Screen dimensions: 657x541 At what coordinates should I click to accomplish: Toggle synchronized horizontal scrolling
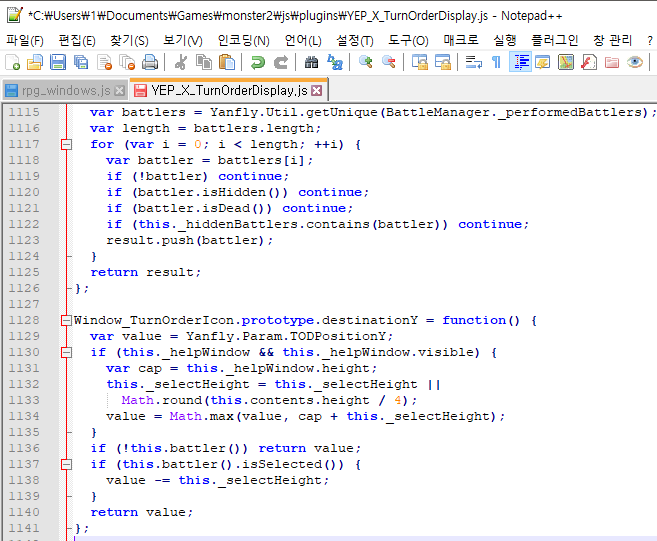click(x=442, y=62)
